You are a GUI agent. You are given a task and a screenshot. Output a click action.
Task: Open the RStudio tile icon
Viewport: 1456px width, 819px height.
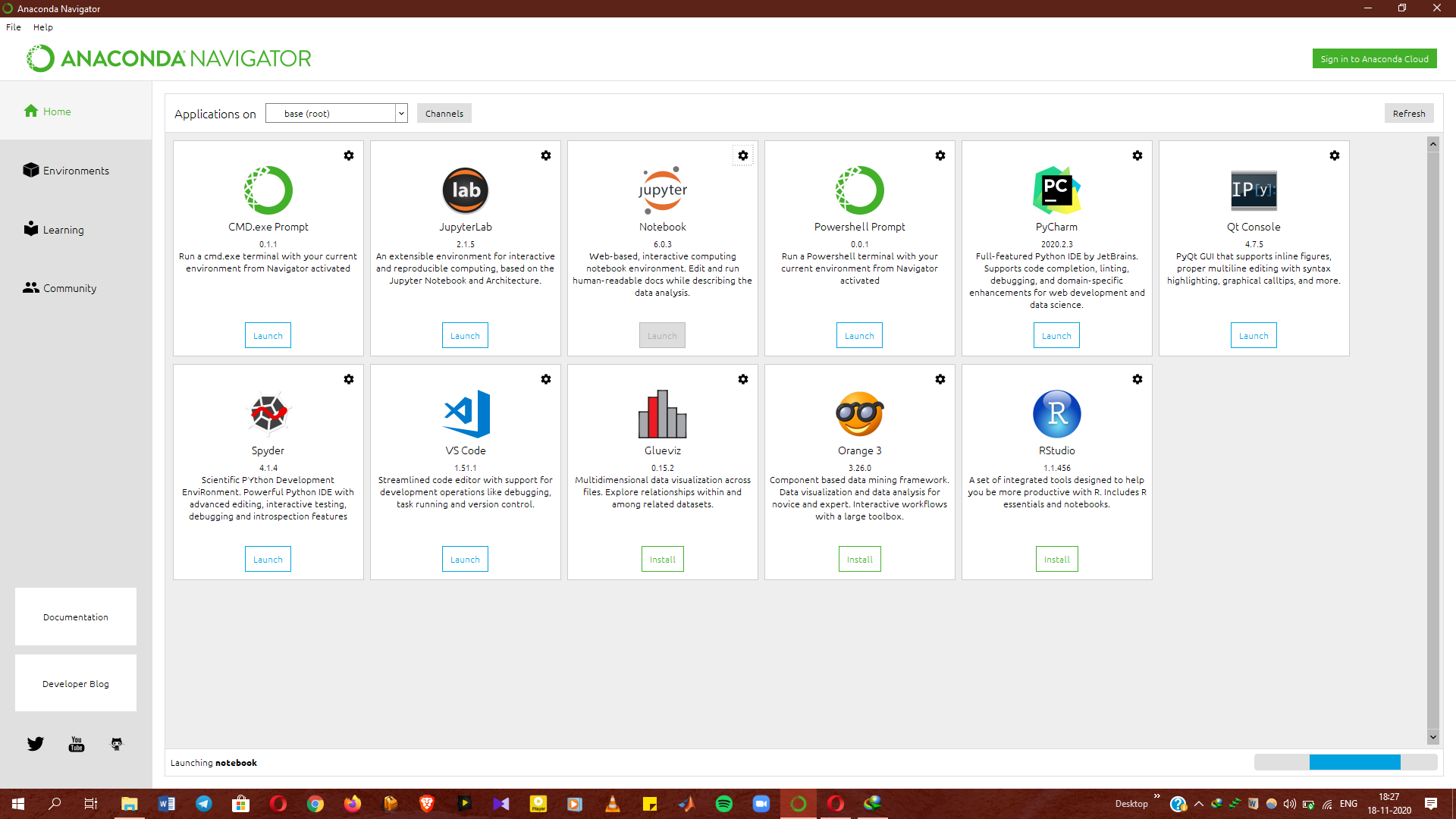pyautogui.click(x=1056, y=414)
